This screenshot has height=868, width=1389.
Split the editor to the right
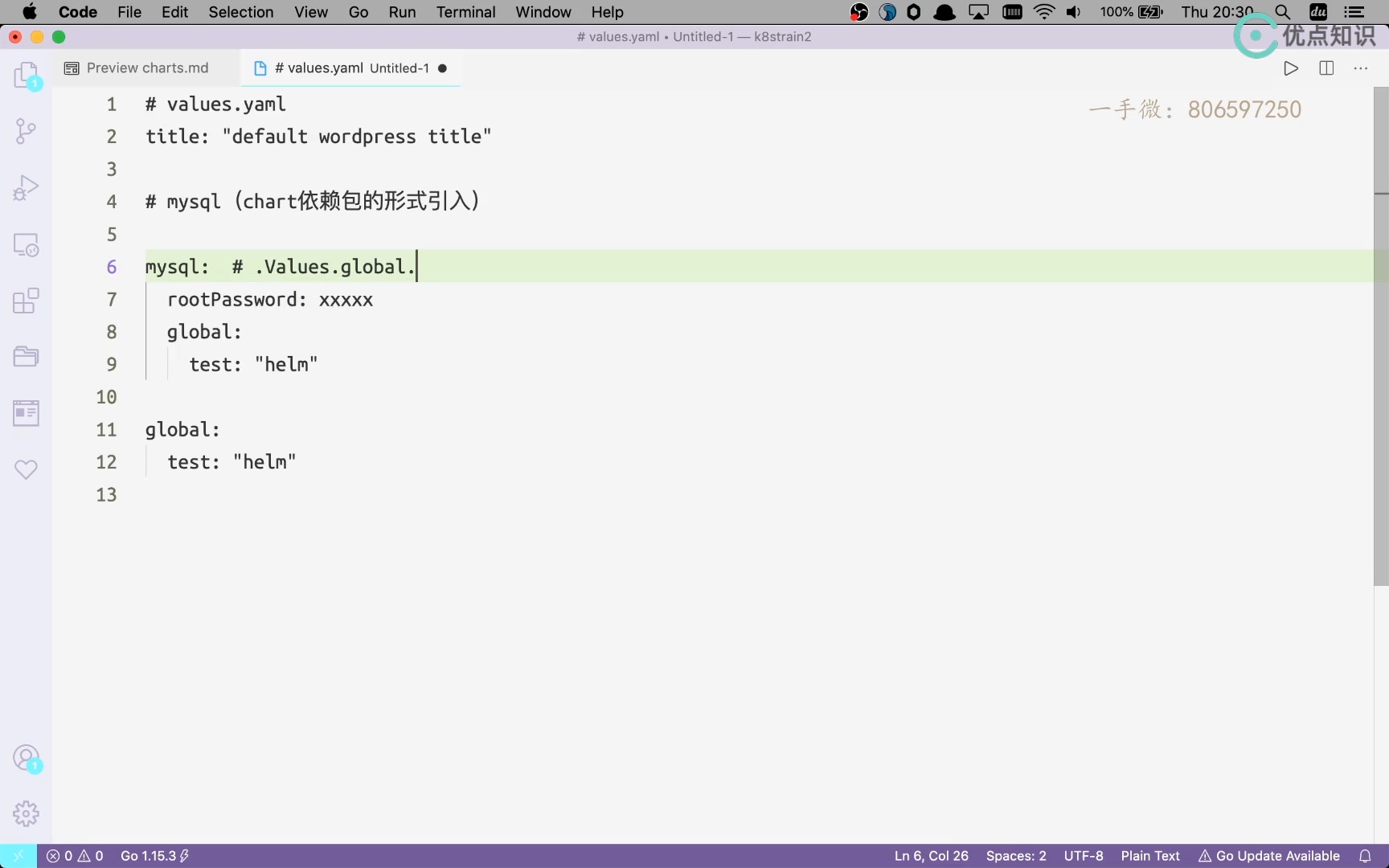(1326, 68)
